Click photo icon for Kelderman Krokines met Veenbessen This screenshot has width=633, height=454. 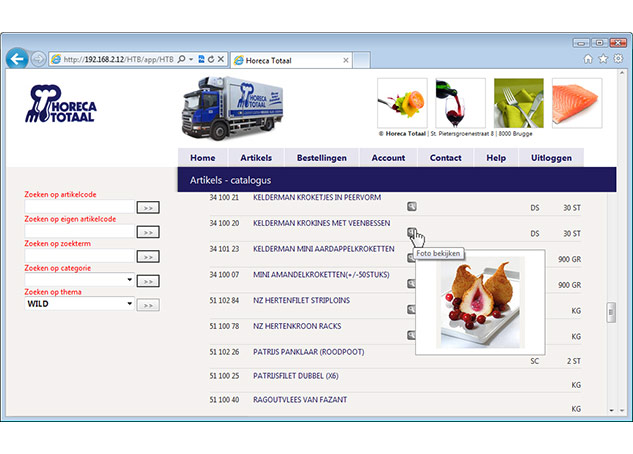412,232
